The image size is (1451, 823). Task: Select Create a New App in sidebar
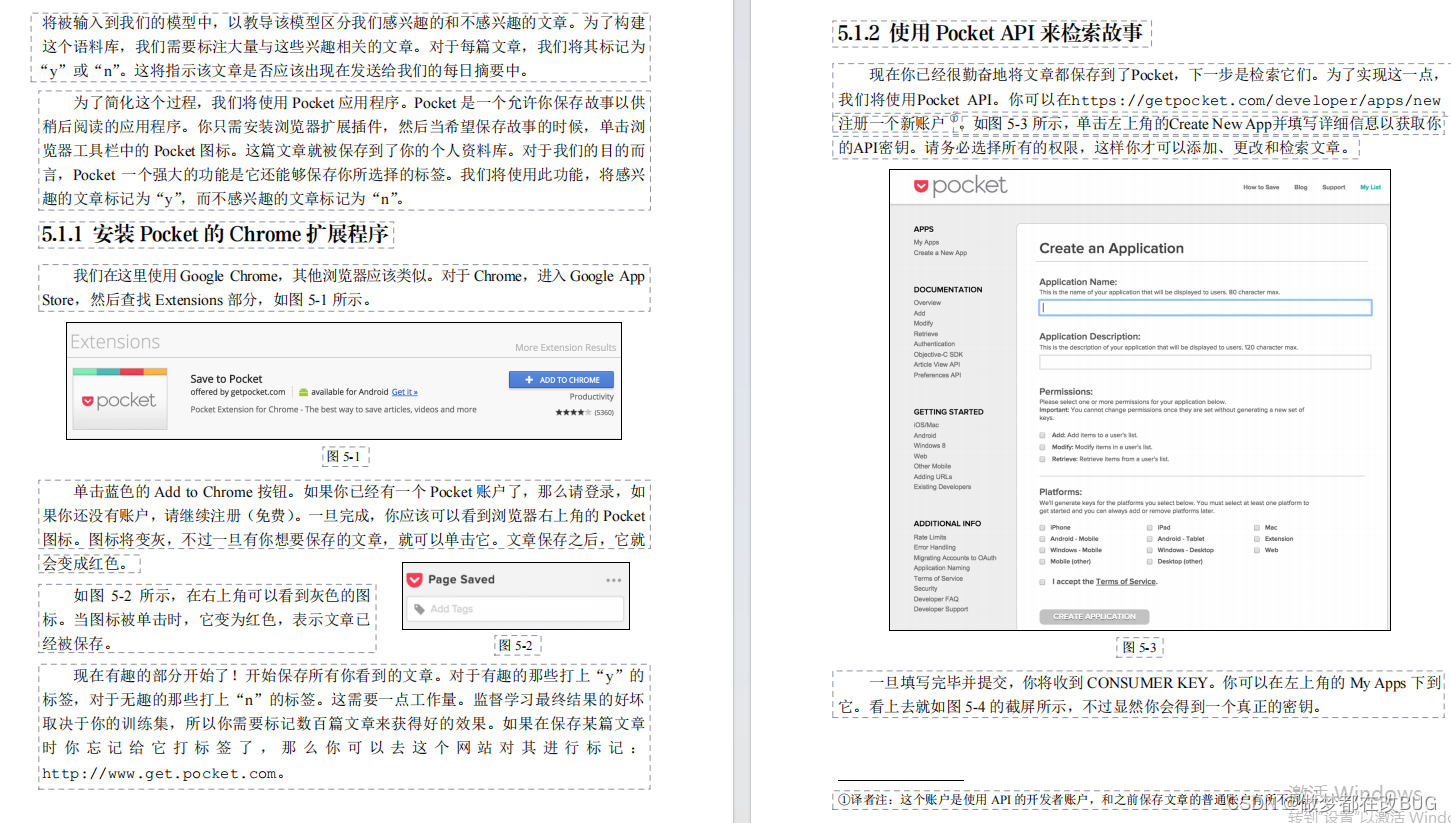(x=940, y=253)
